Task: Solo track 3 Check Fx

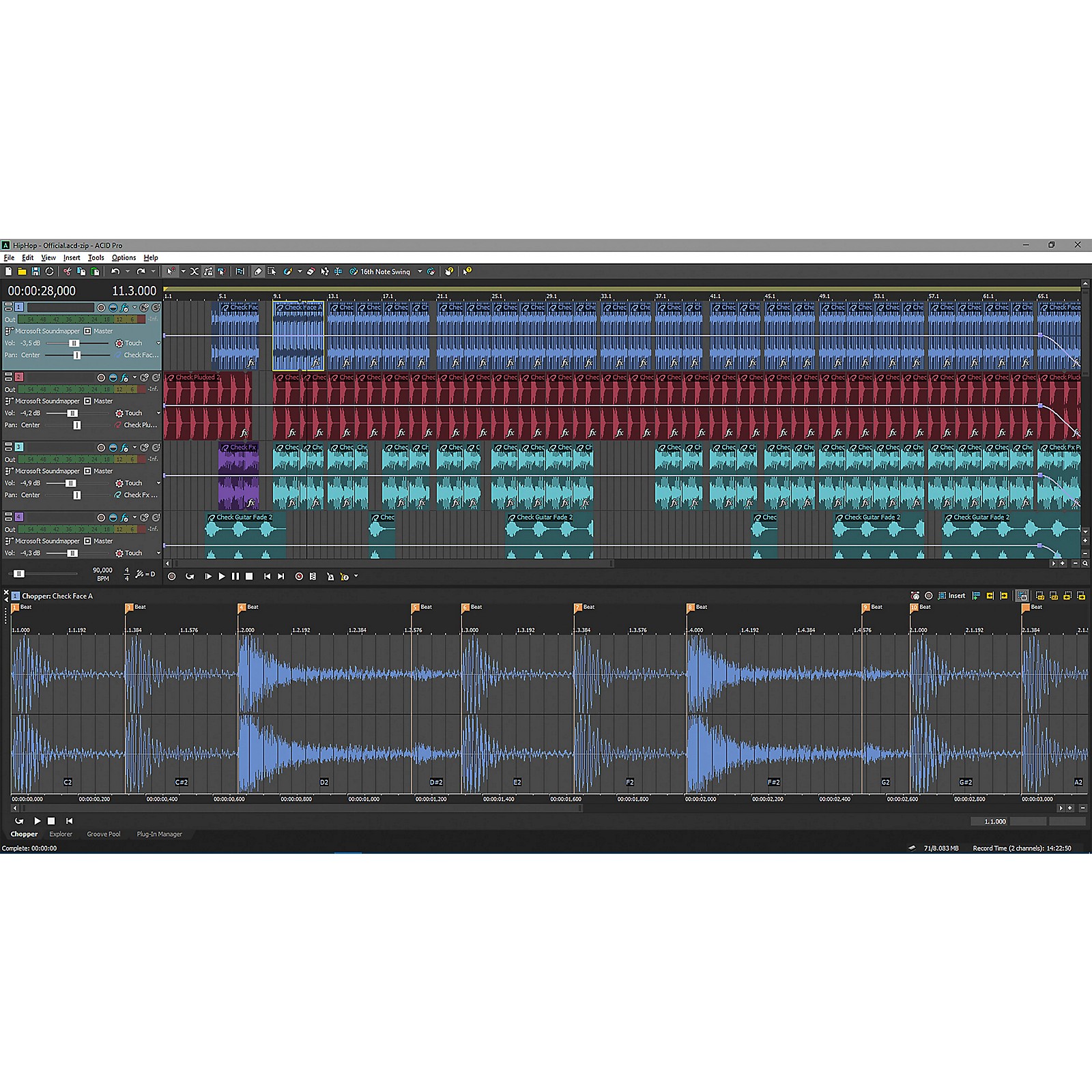Action: 156,448
